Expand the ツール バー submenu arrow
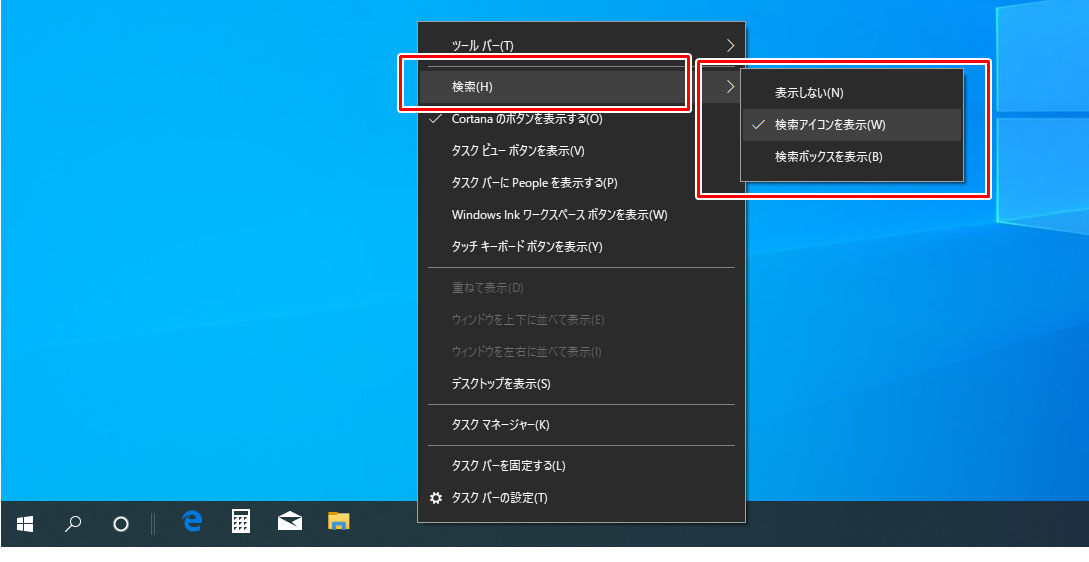 pyautogui.click(x=730, y=45)
